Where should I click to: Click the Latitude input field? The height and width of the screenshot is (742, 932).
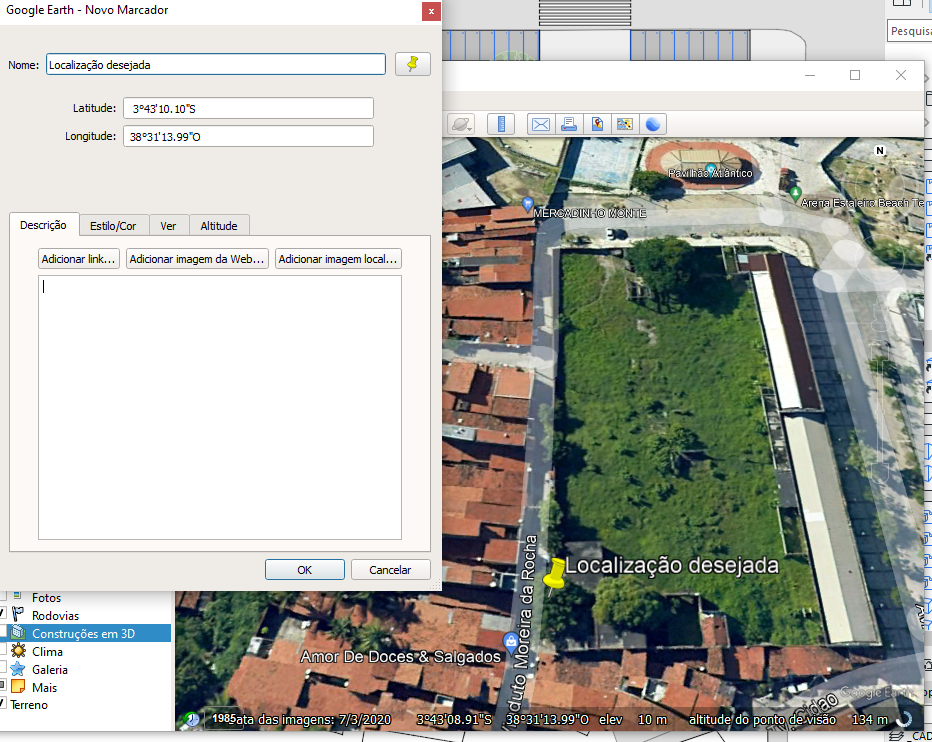(248, 108)
